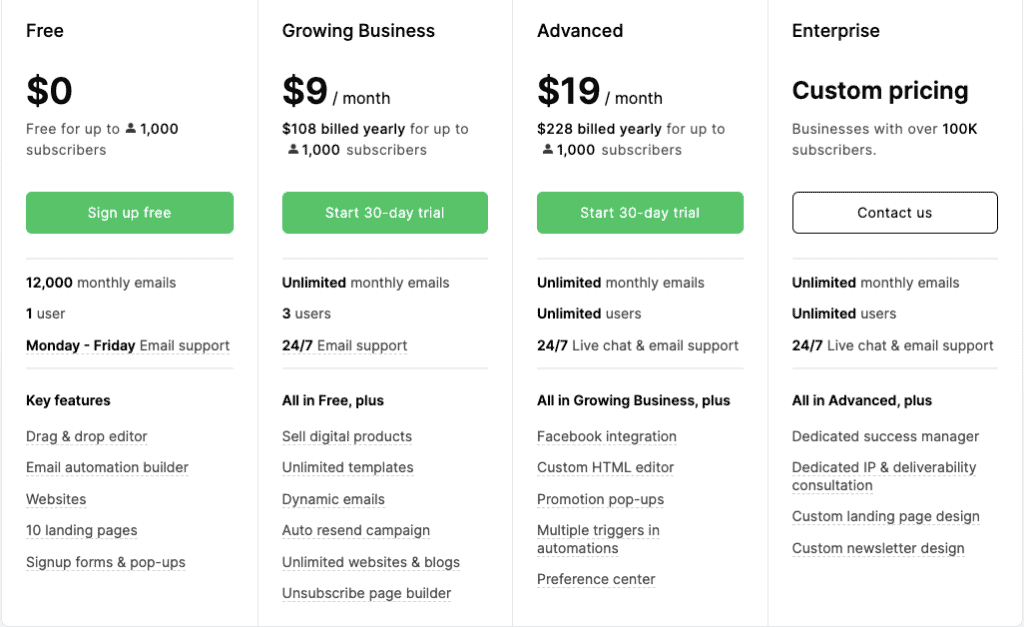Open the Drag & drop editor link
The image size is (1024, 627).
tap(86, 436)
